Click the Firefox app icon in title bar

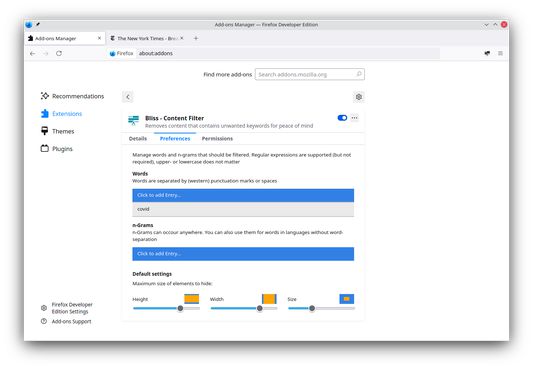tap(29, 24)
